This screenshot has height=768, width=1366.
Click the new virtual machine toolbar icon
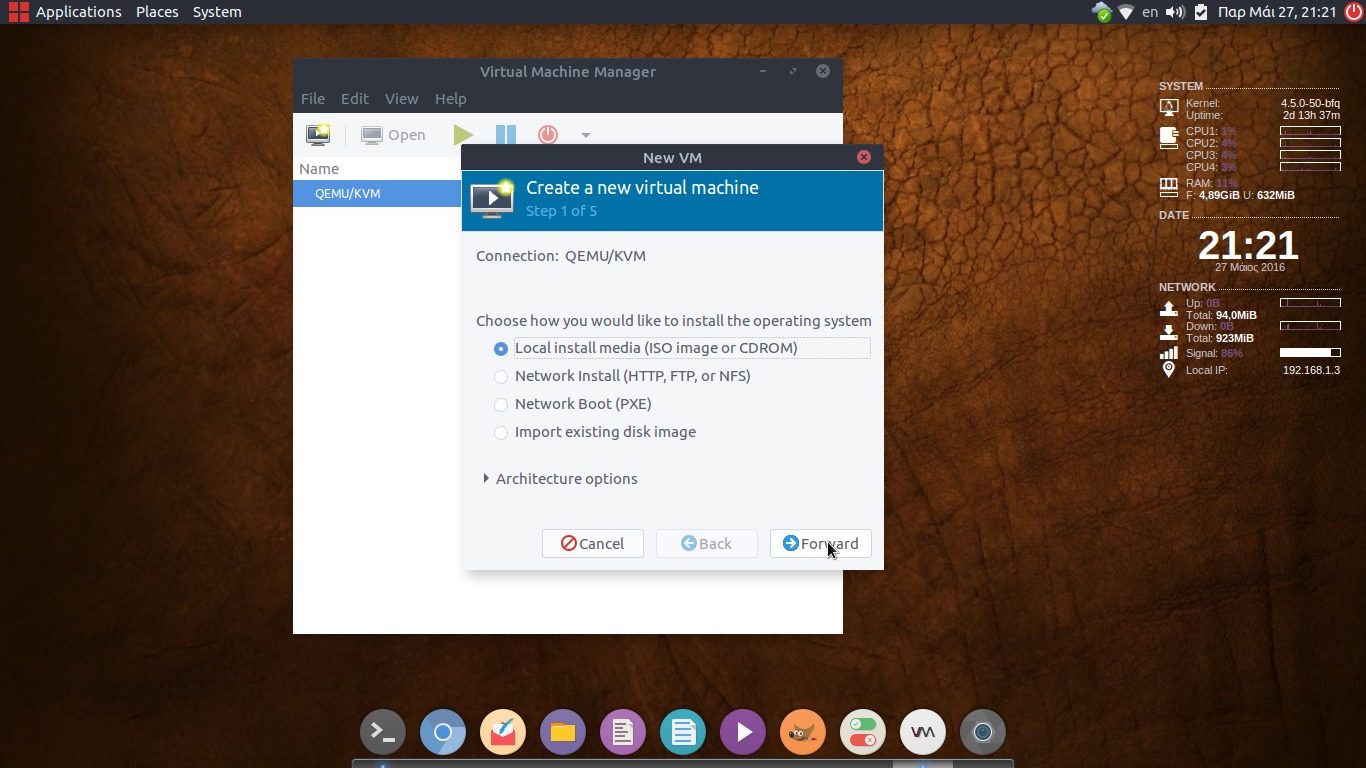pyautogui.click(x=318, y=135)
